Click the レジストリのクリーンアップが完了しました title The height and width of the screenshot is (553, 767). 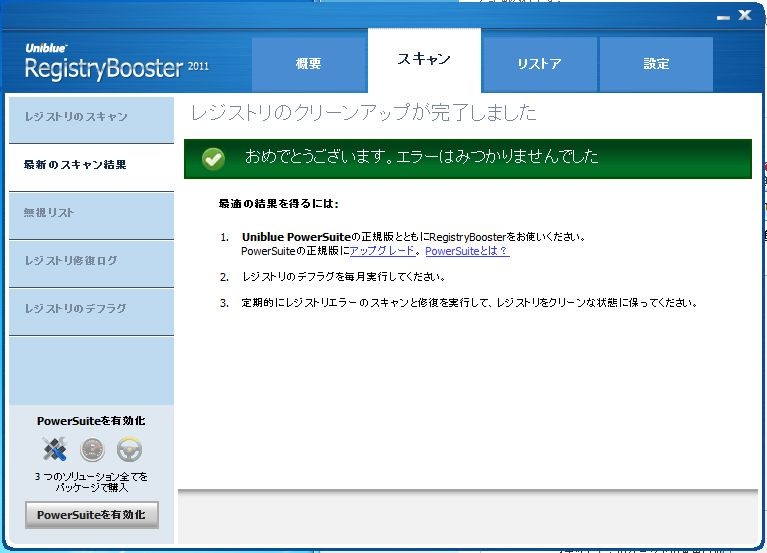tap(363, 112)
